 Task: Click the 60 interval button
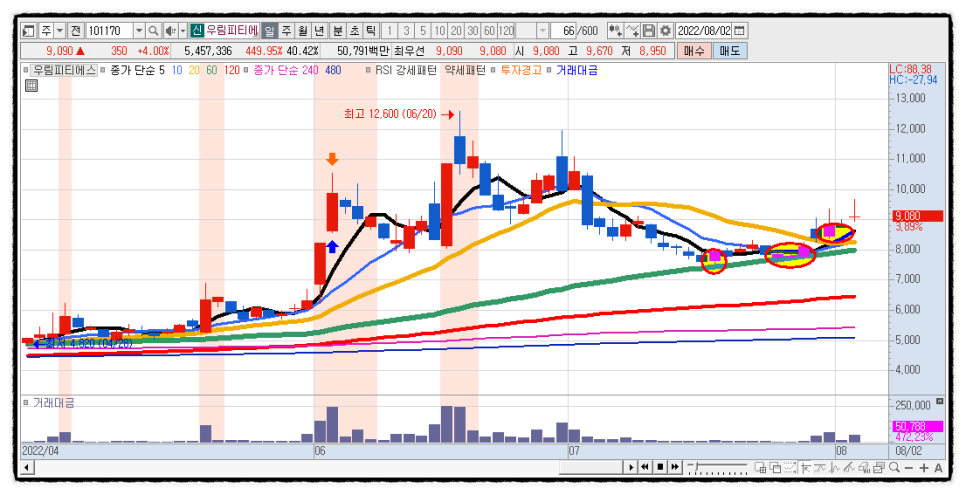(489, 30)
